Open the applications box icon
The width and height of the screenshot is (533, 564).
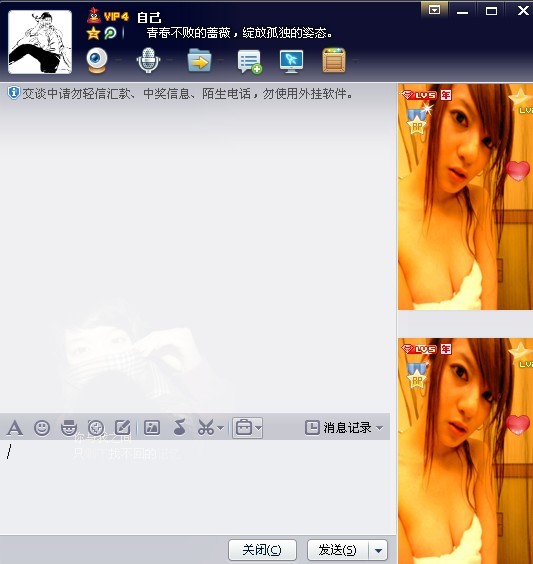334,60
